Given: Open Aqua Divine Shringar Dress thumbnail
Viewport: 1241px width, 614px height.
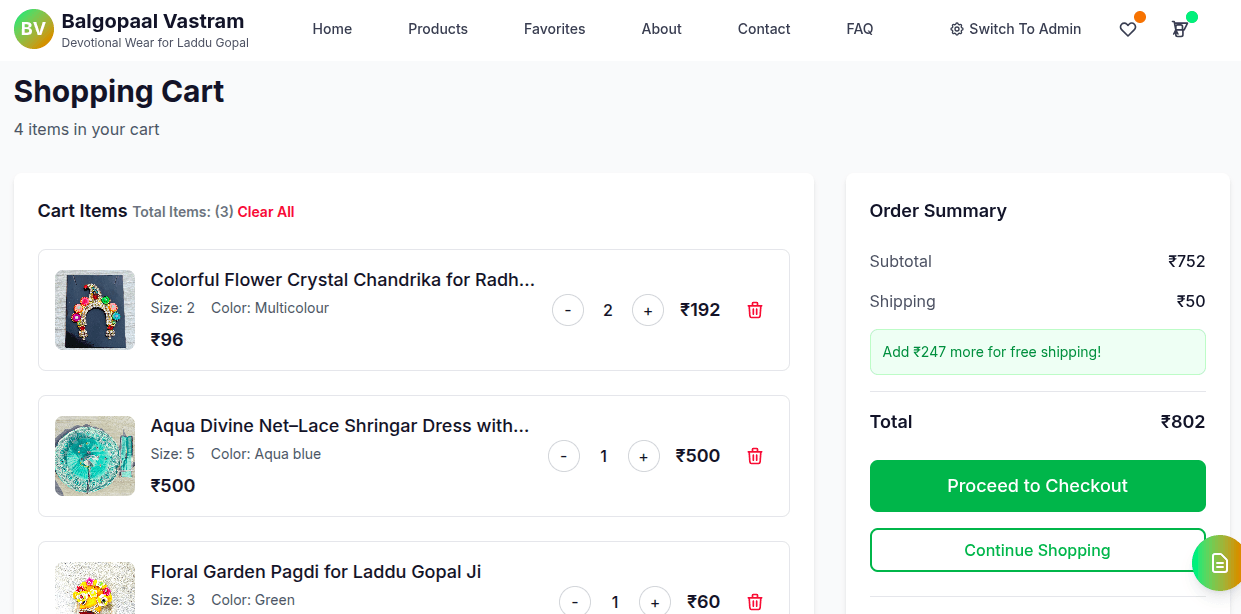Looking at the screenshot, I should click(95, 456).
